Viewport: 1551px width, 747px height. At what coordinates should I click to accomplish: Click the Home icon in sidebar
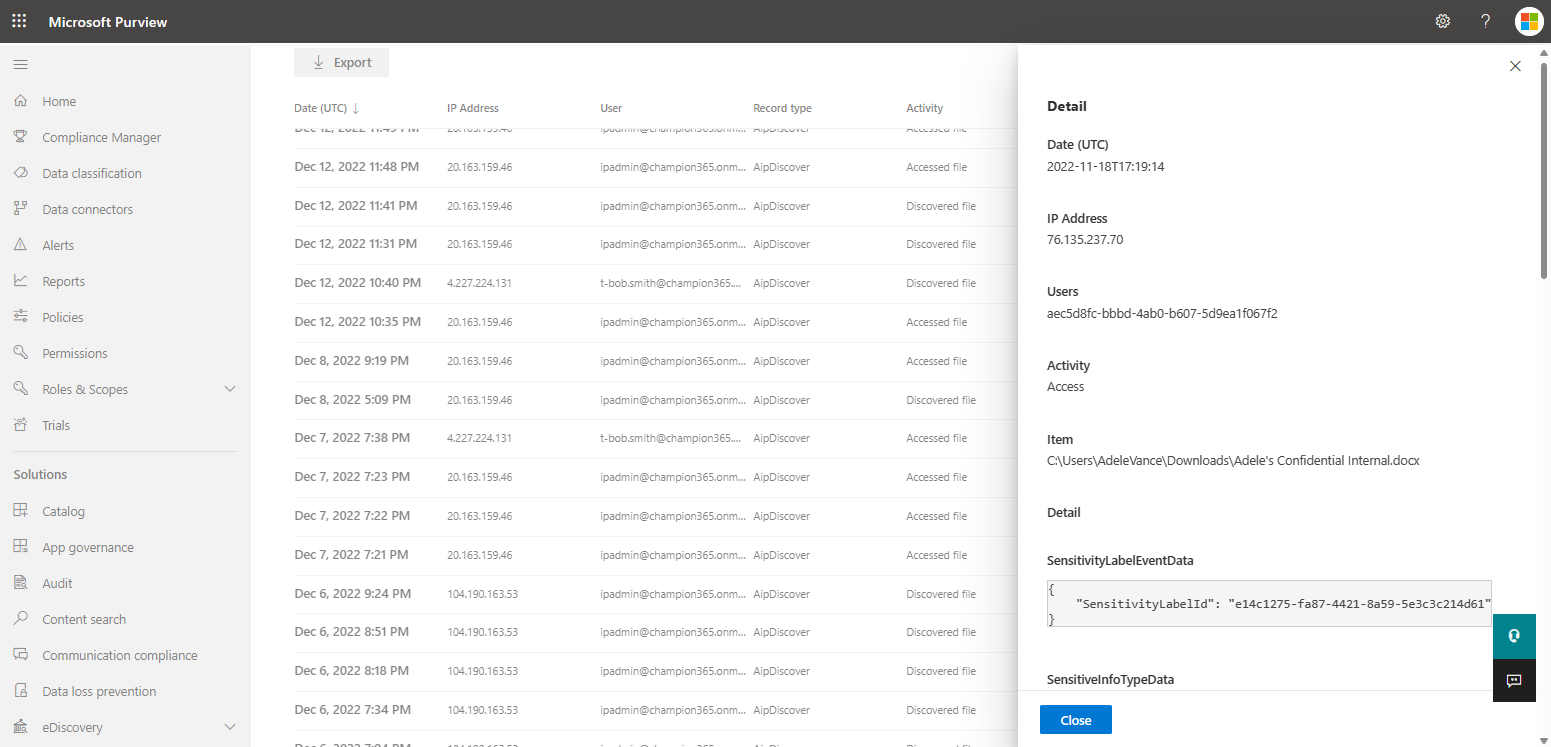coord(20,101)
